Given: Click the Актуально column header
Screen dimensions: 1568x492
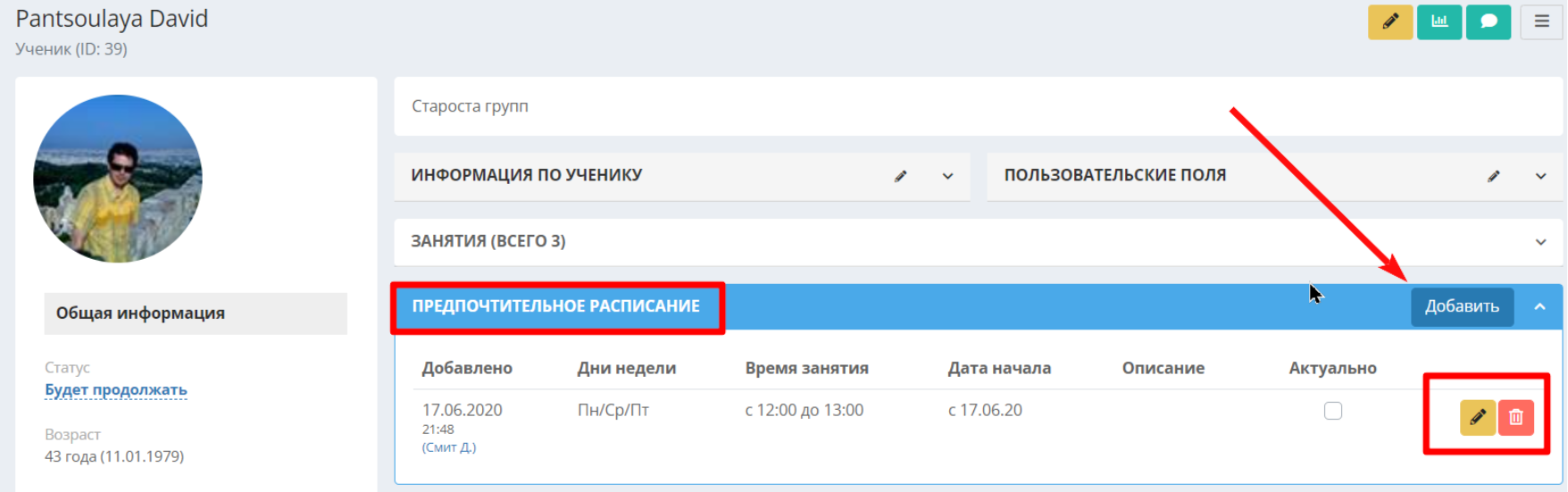Looking at the screenshot, I should coord(1333,368).
